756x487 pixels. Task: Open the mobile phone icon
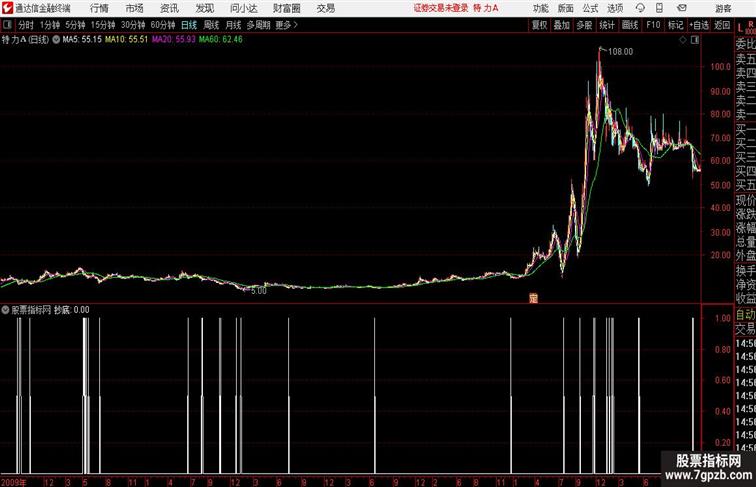point(660,8)
